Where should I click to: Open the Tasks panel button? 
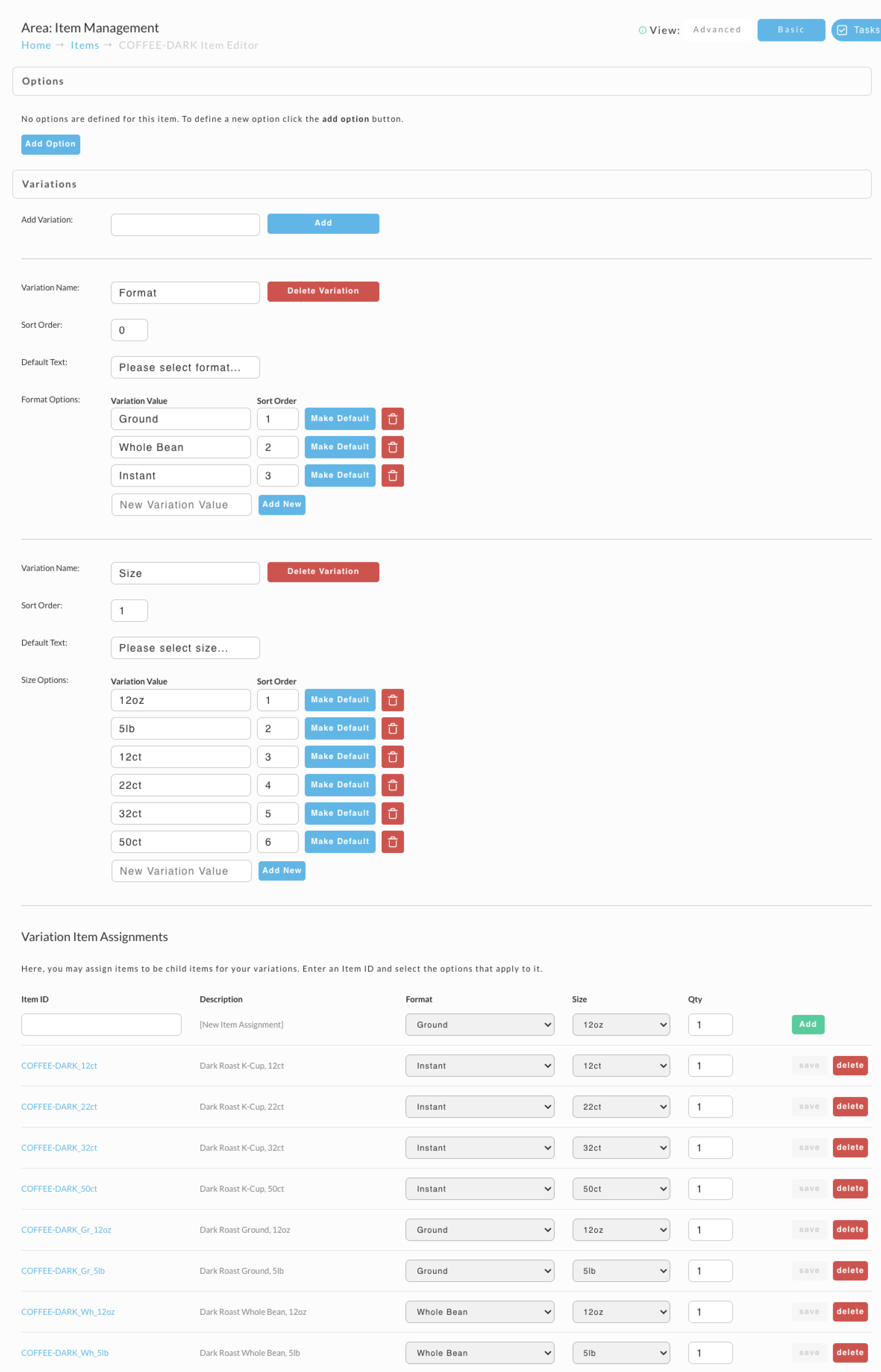[856, 30]
